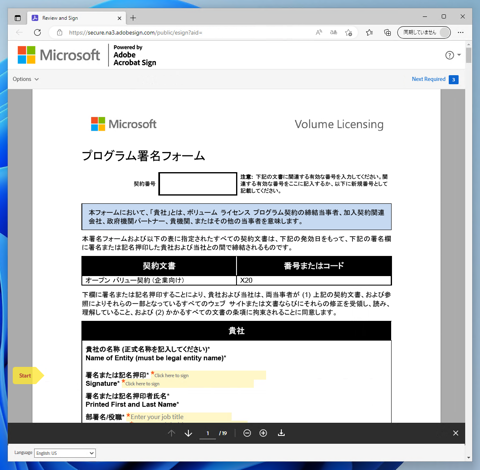Viewport: 480px width, 470px height.
Task: Click 'Printed First and Last Name' label
Action: pos(132,404)
